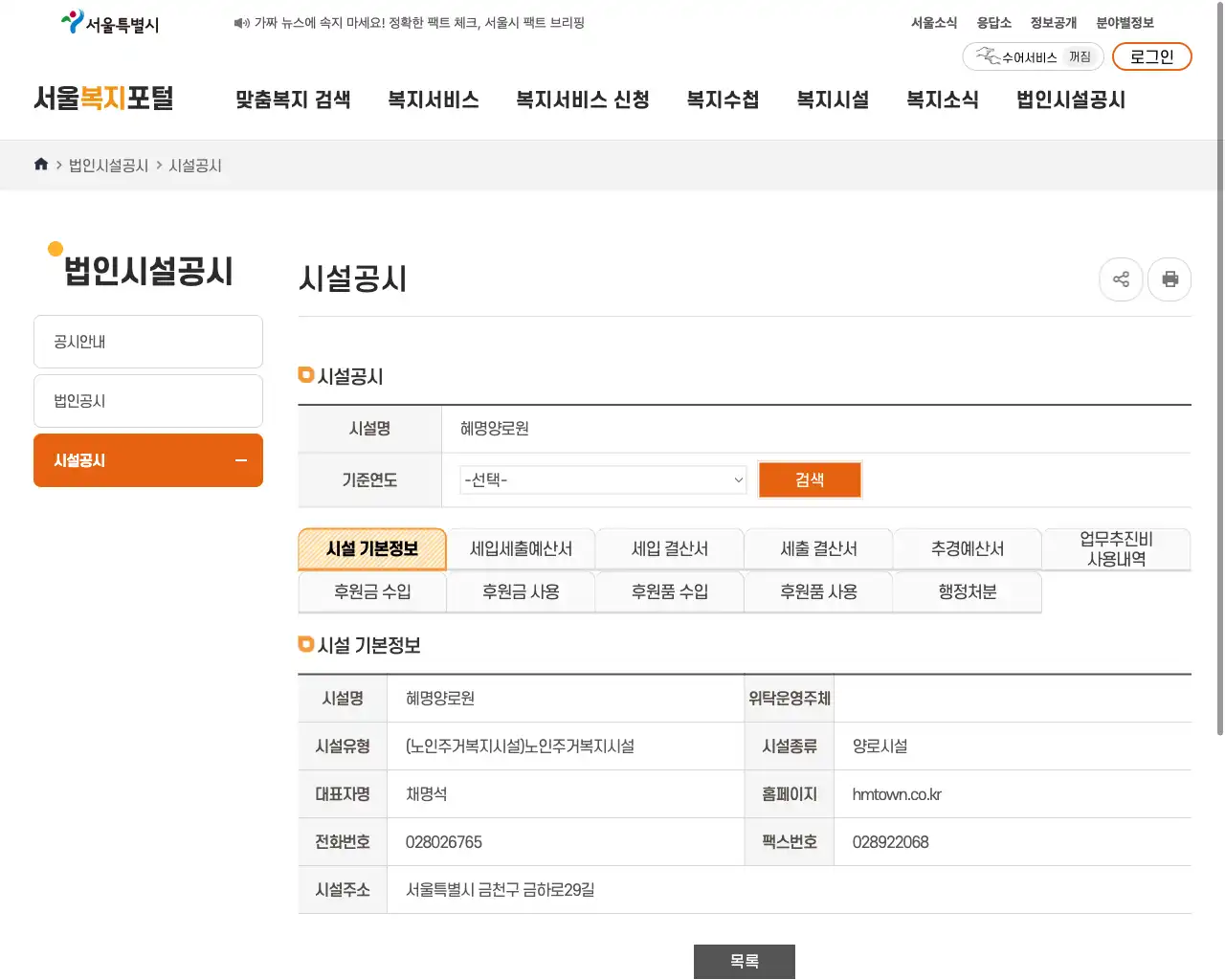This screenshot has width=1225, height=980.
Task: Open 복지서비스 신청 main menu
Action: point(583,100)
